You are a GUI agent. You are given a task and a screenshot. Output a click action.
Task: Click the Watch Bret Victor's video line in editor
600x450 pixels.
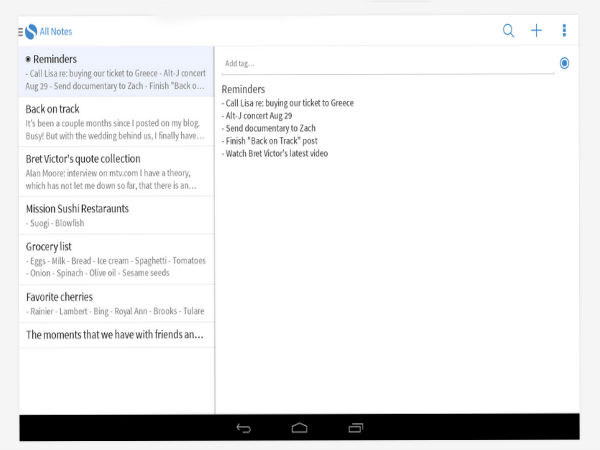276,153
